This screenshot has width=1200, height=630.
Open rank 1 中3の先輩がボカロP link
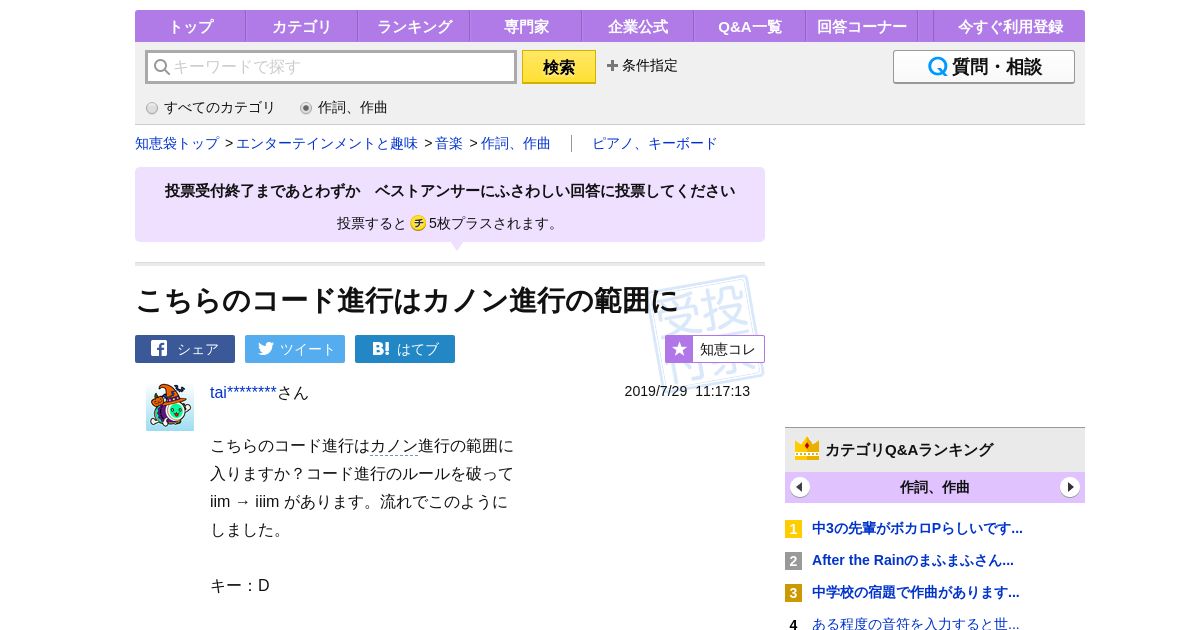tap(917, 528)
